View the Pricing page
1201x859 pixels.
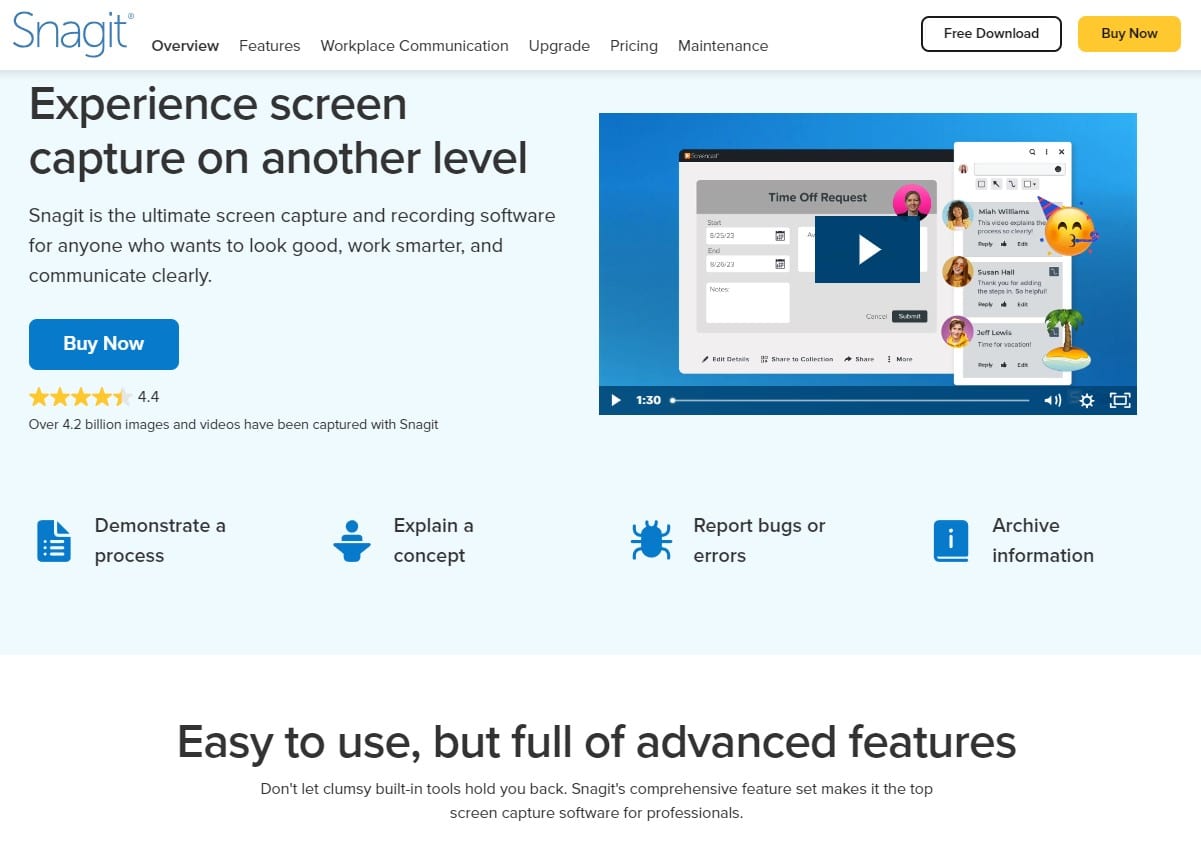[x=634, y=46]
